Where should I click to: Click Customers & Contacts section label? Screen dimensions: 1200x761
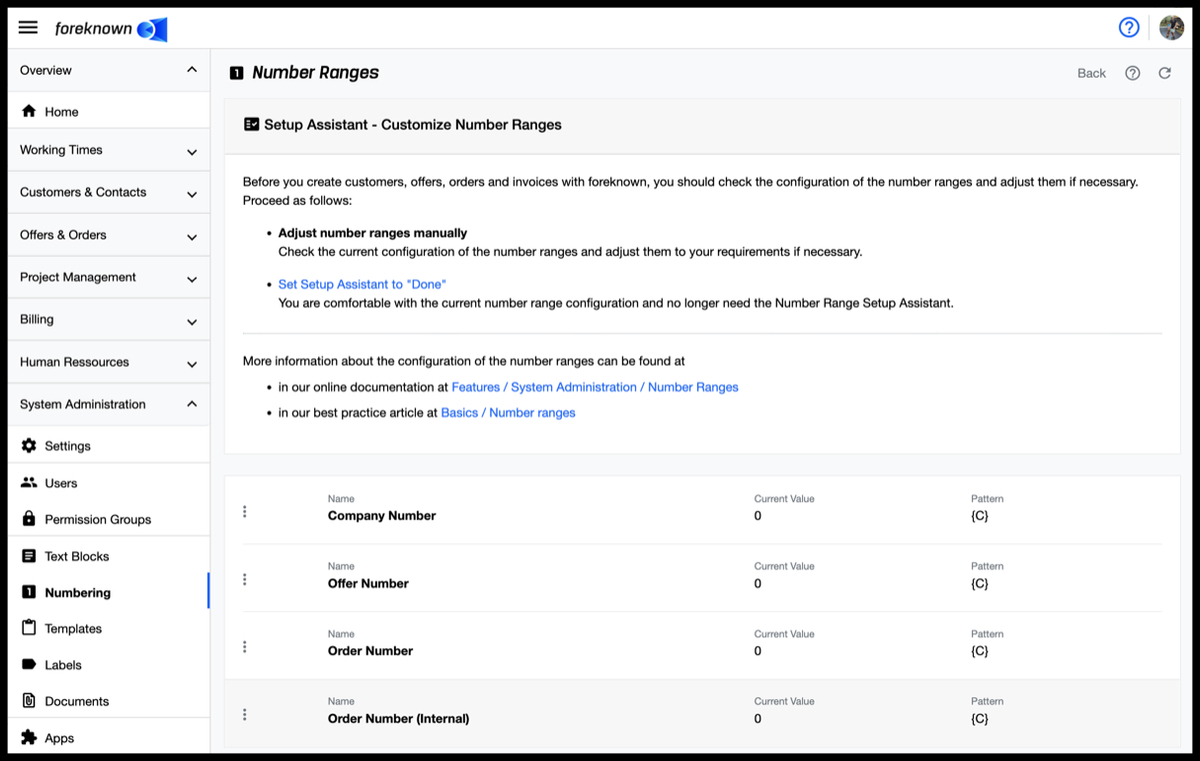tap(83, 192)
